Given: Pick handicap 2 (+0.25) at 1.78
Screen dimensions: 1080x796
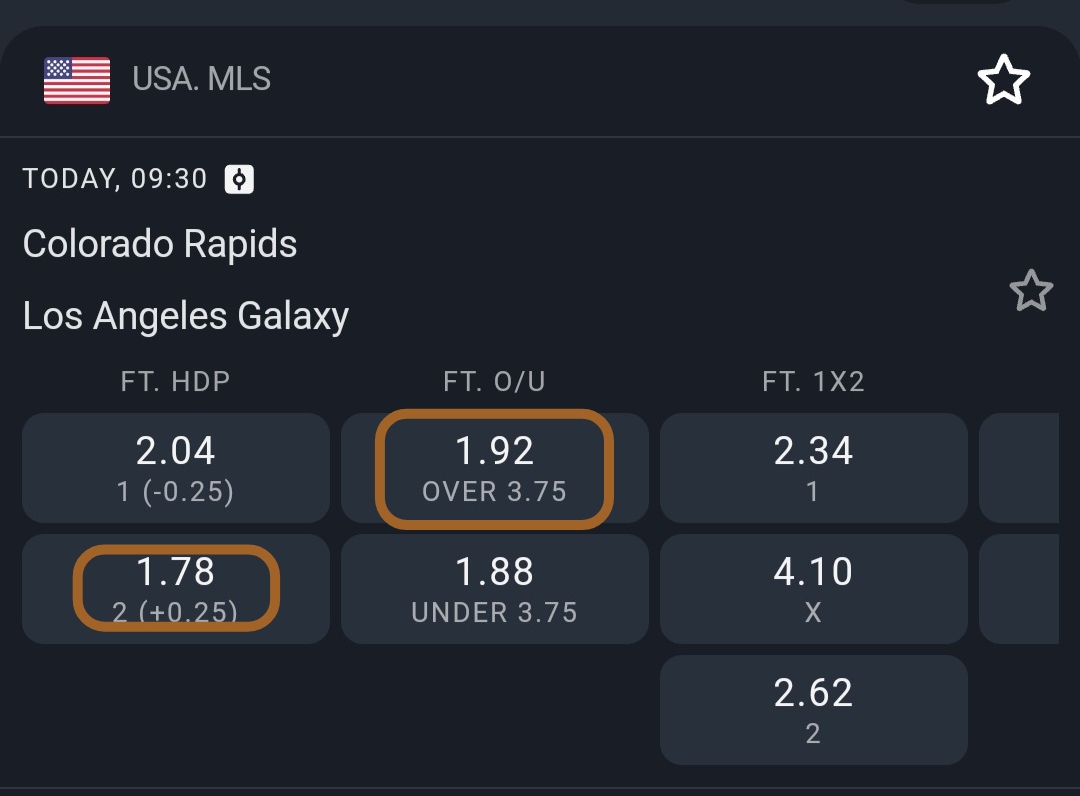Looking at the screenshot, I should click(x=176, y=588).
